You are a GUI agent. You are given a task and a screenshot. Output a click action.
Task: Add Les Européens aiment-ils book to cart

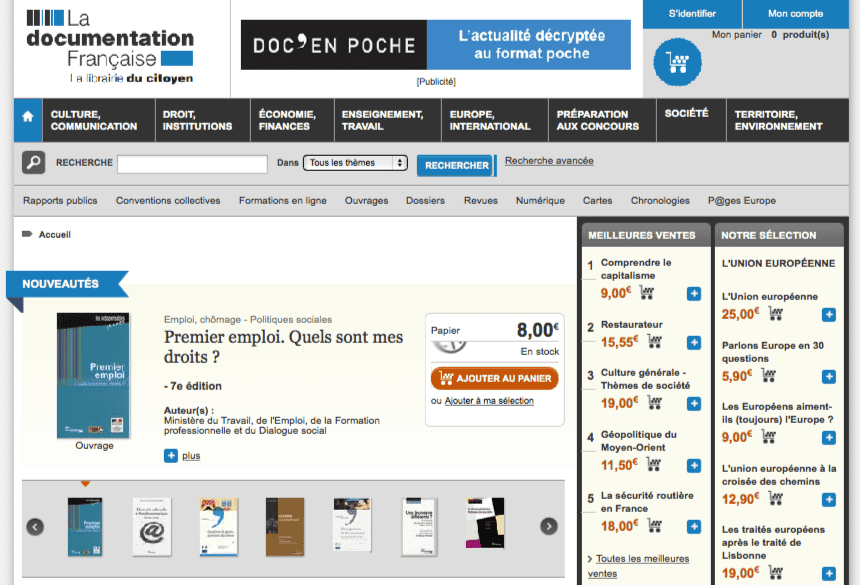click(769, 437)
